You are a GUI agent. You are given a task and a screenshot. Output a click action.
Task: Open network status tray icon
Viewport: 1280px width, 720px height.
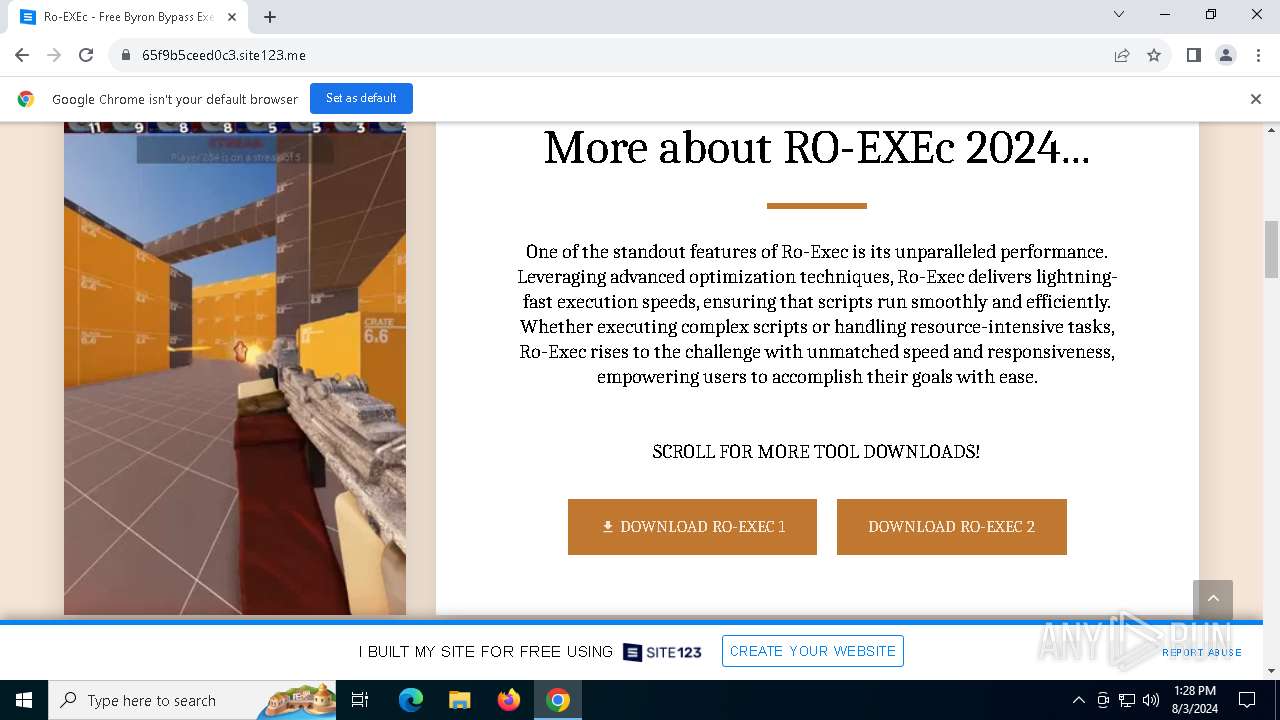point(1127,700)
